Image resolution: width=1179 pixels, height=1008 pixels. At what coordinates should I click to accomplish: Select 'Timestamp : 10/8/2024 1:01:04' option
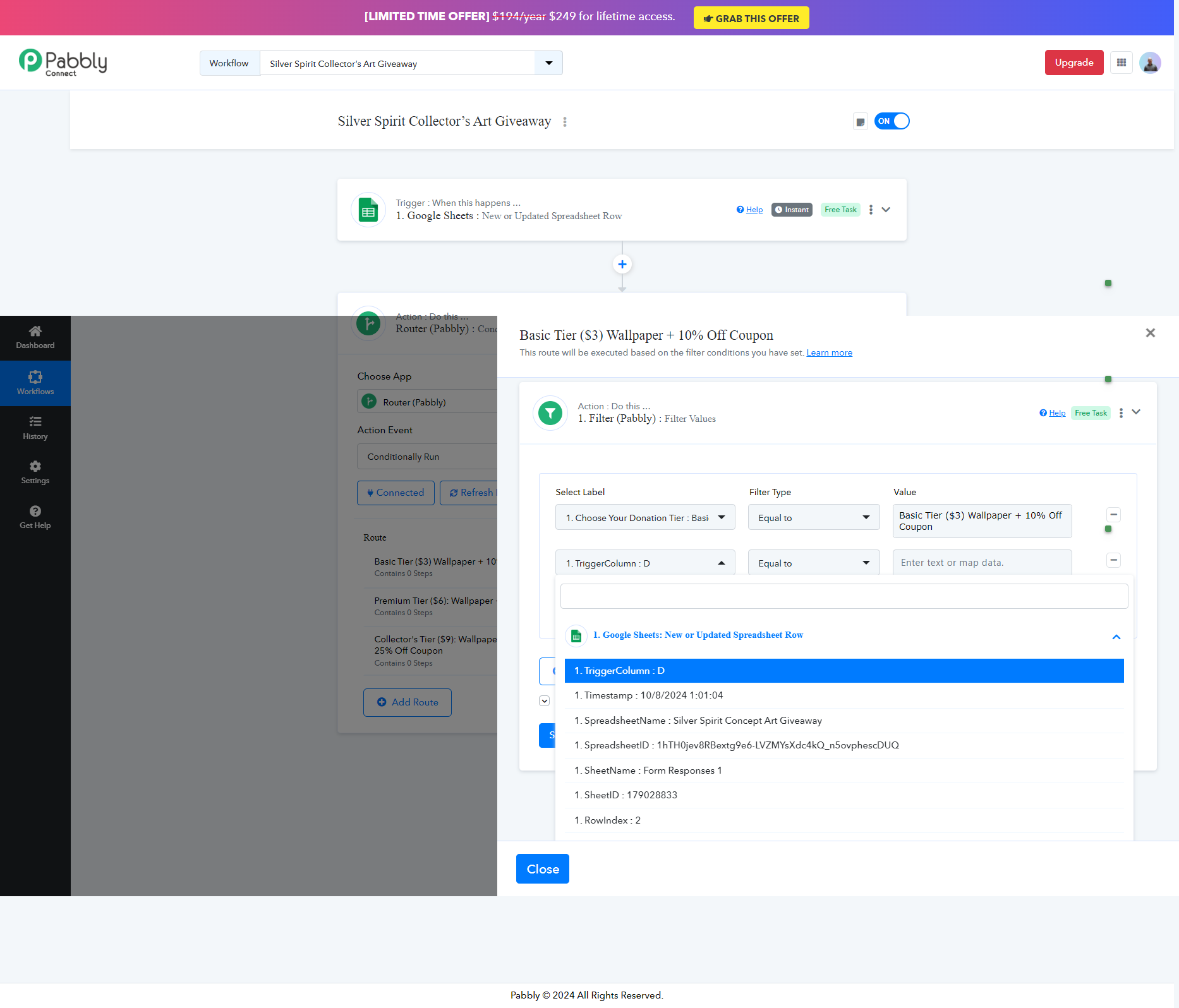pos(844,695)
